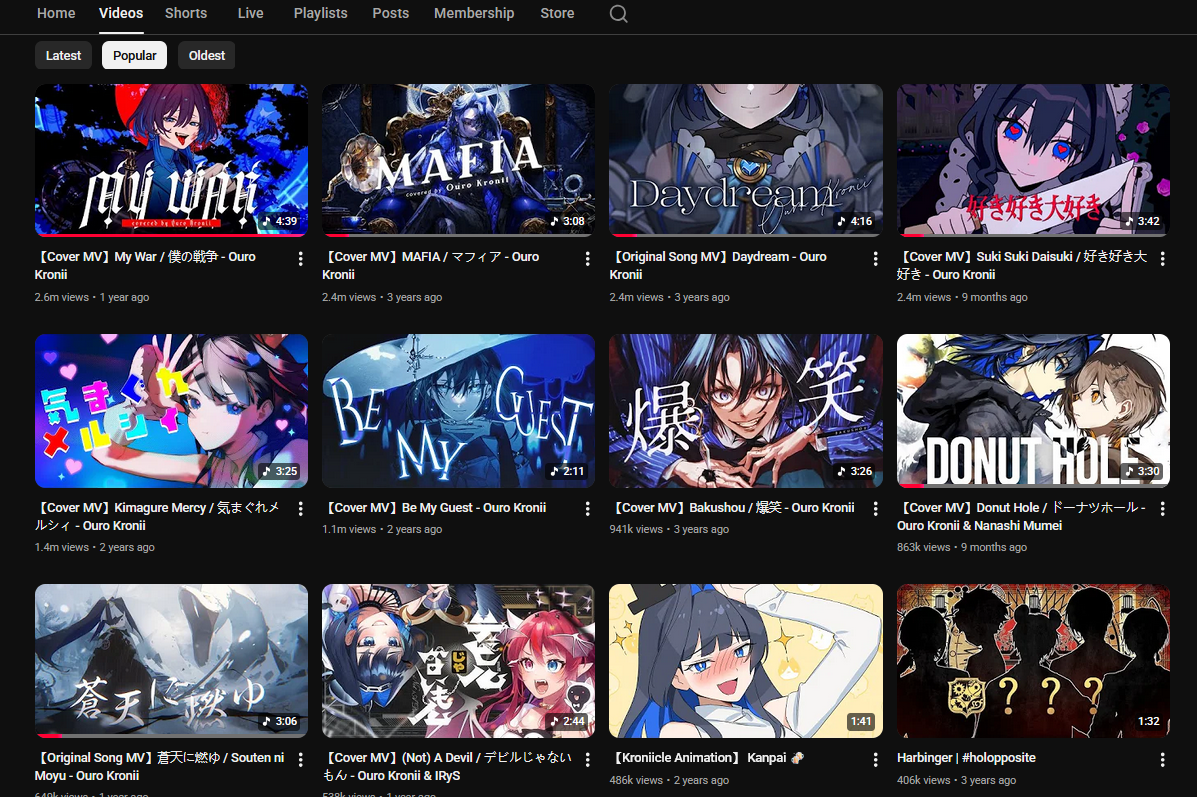Sort videos by Latest
Image resolution: width=1197 pixels, height=797 pixels.
click(63, 55)
